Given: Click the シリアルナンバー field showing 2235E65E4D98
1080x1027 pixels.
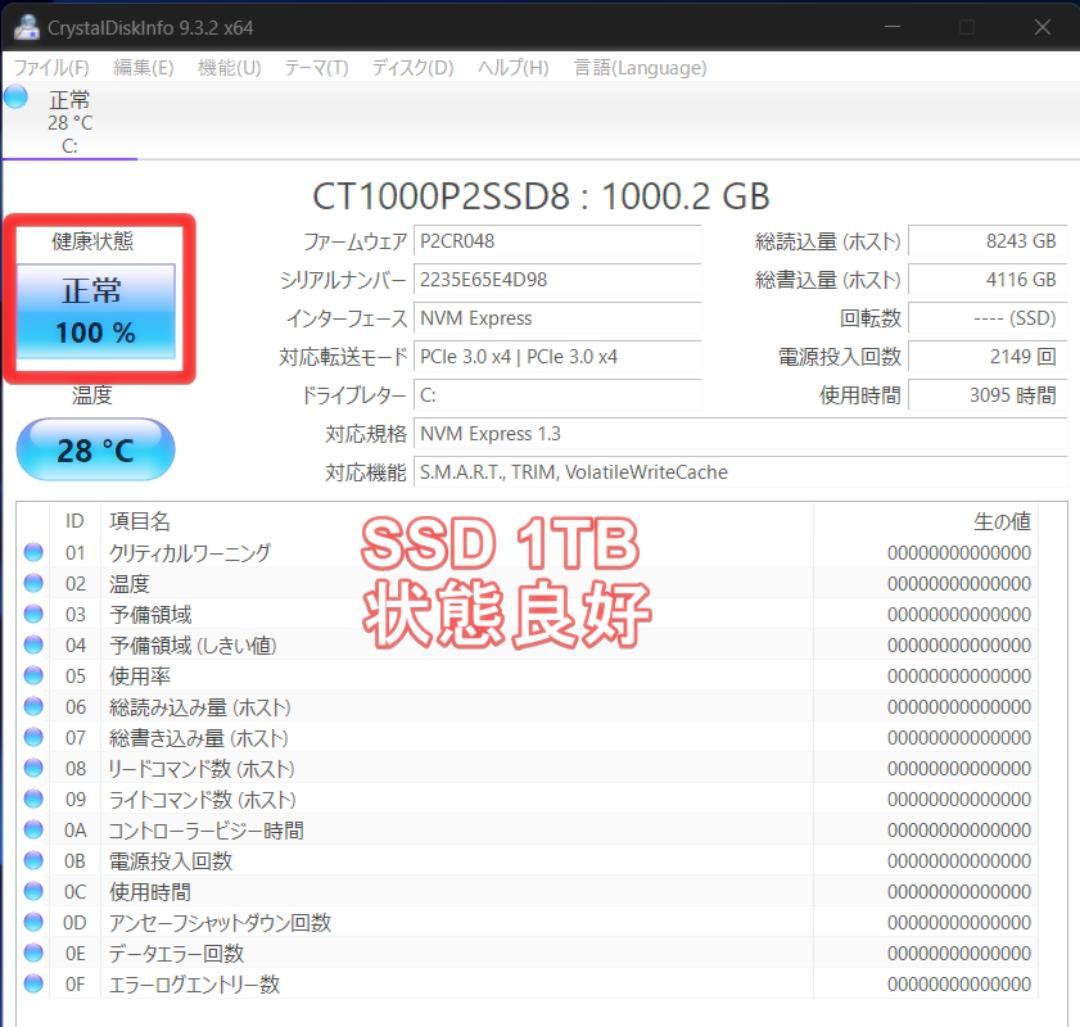Looking at the screenshot, I should coord(555,281).
